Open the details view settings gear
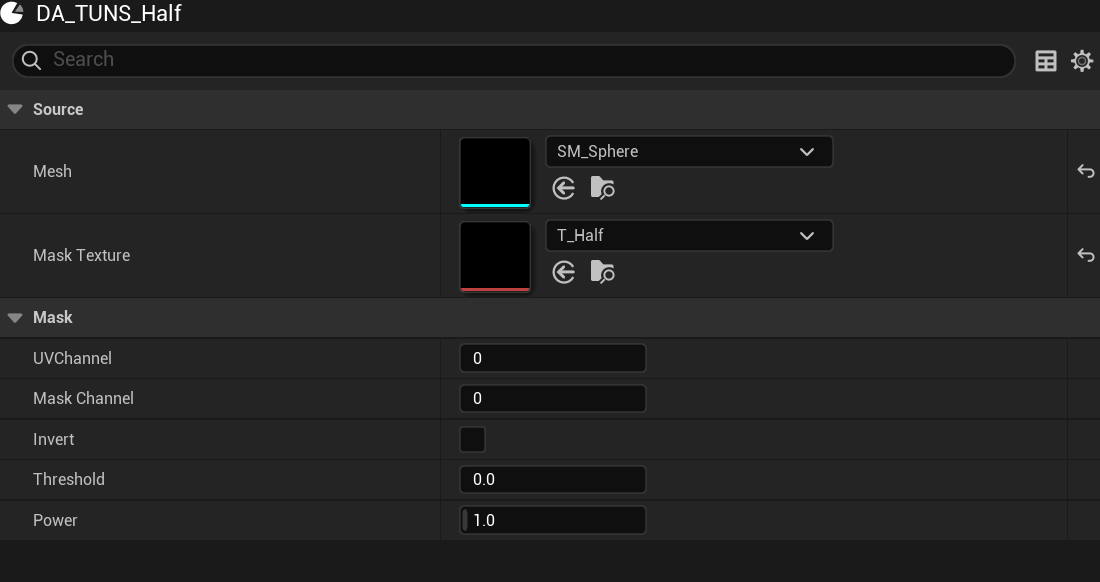The height and width of the screenshot is (582, 1100). pos(1082,61)
